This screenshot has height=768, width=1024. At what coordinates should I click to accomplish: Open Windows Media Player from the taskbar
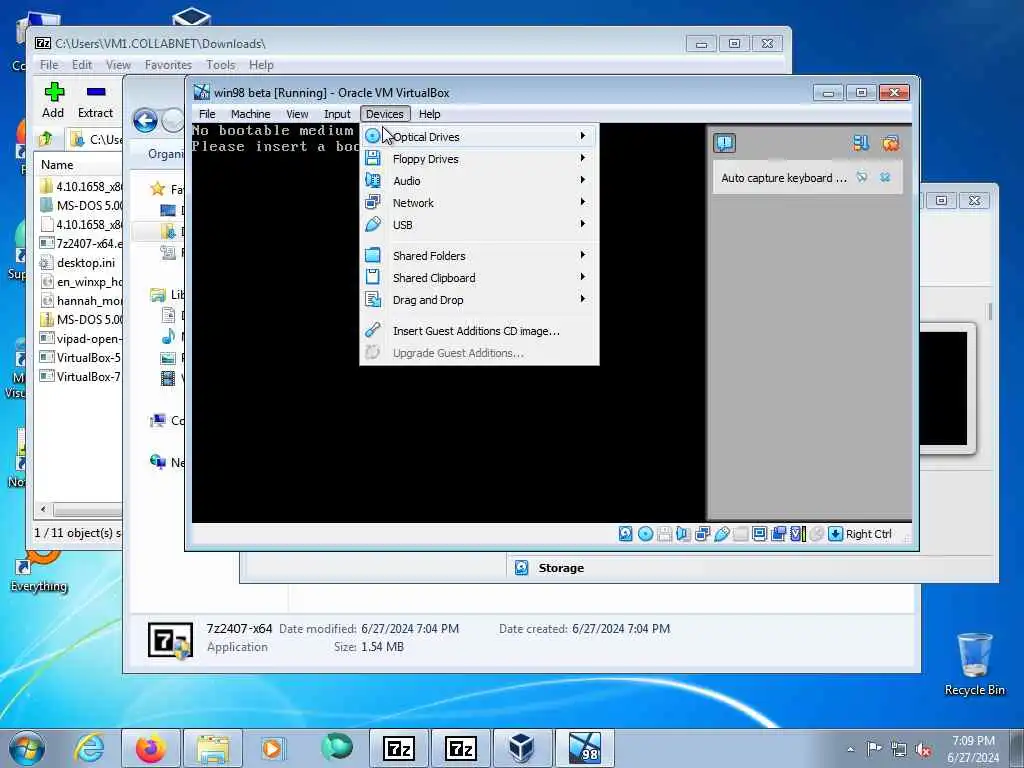coord(272,748)
